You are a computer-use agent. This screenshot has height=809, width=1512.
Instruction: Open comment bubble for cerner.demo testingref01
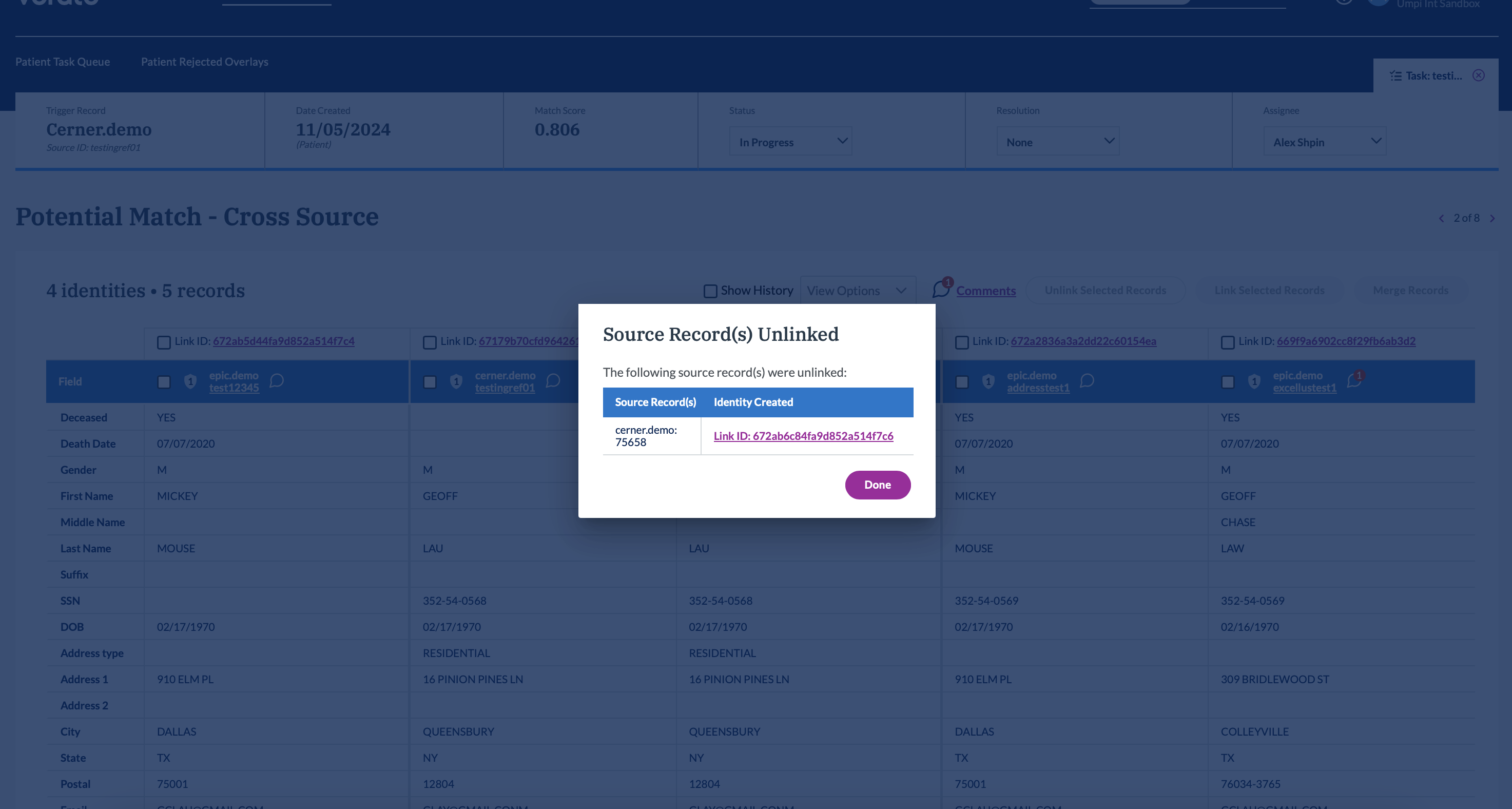[x=553, y=381]
